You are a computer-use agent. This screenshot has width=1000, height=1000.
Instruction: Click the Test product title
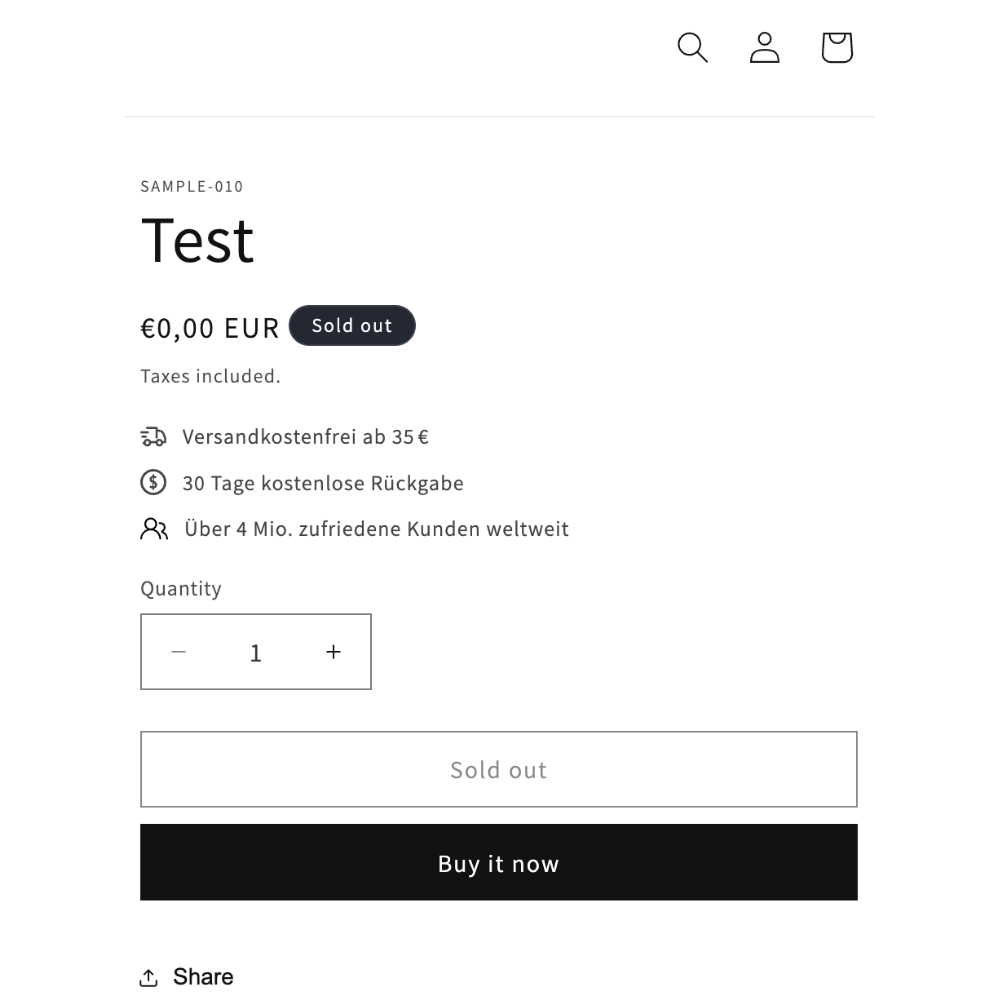coord(197,240)
